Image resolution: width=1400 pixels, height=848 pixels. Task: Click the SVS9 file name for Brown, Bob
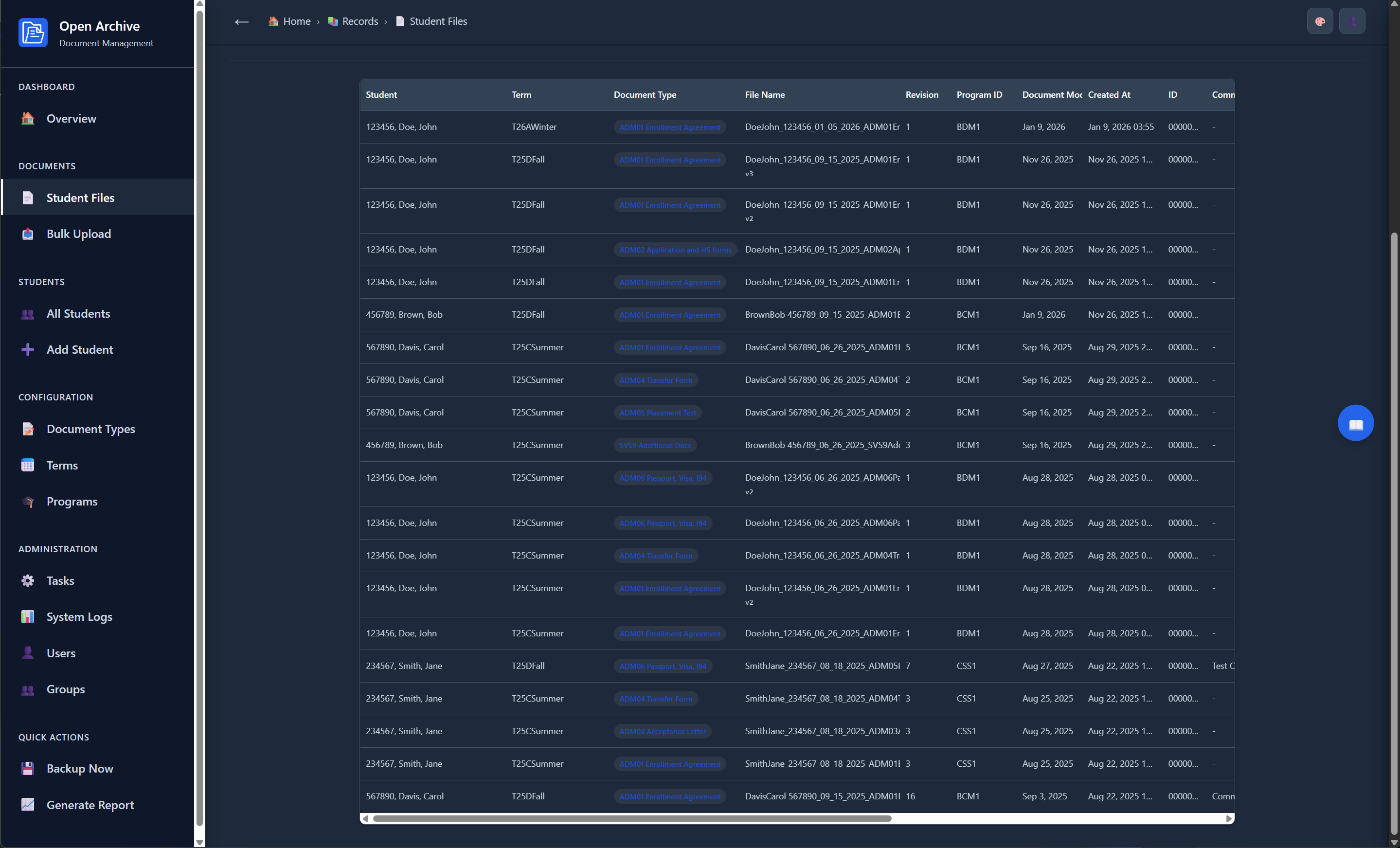click(822, 445)
